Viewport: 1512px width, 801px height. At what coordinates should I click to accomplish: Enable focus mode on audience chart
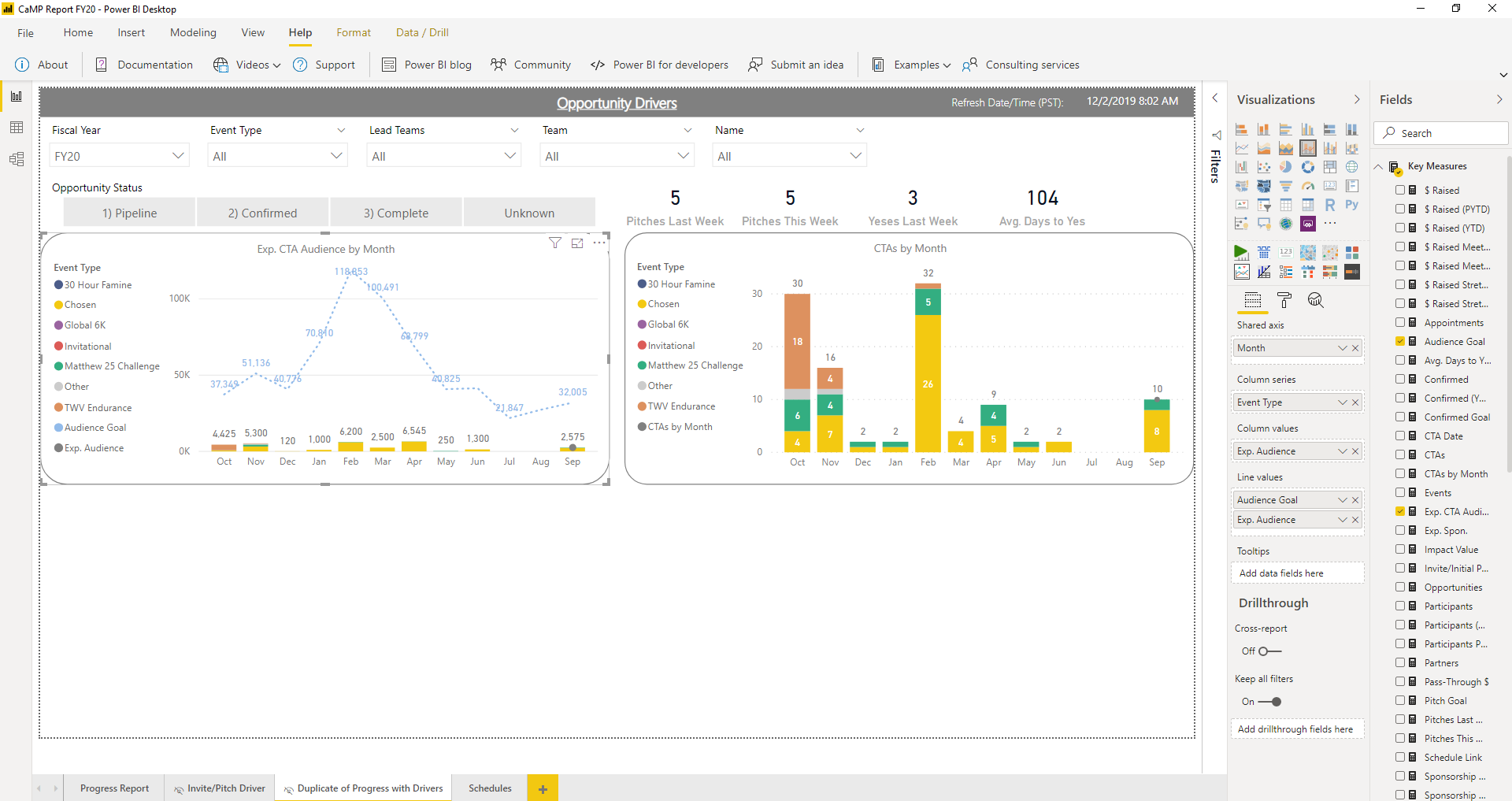point(577,243)
